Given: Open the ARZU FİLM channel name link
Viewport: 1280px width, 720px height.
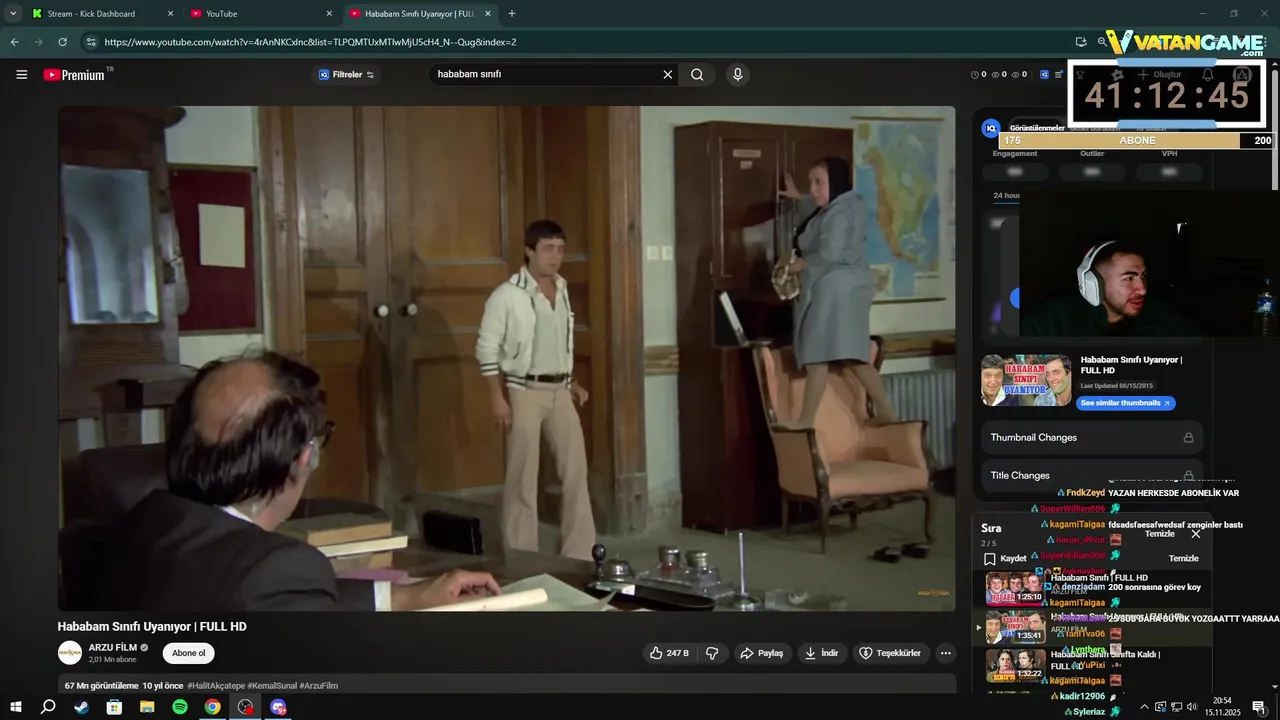Looking at the screenshot, I should click(113, 648).
